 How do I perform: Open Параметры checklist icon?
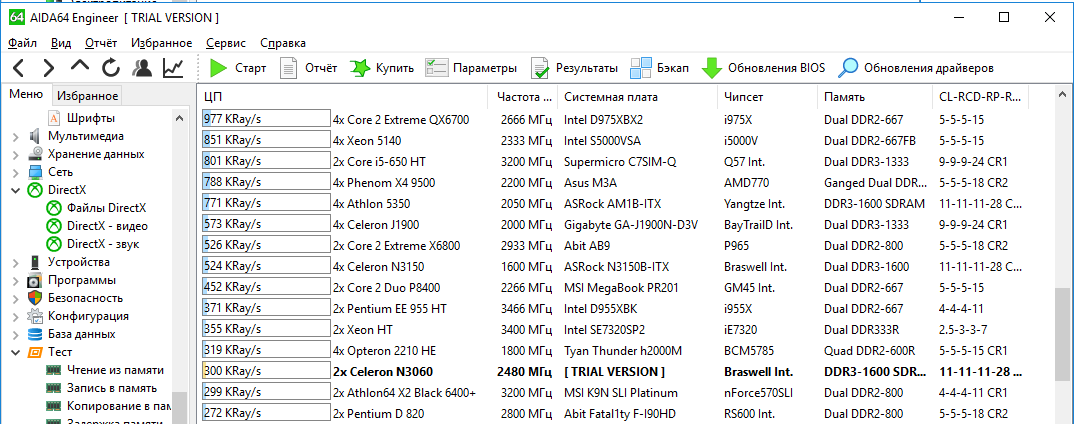[x=436, y=68]
